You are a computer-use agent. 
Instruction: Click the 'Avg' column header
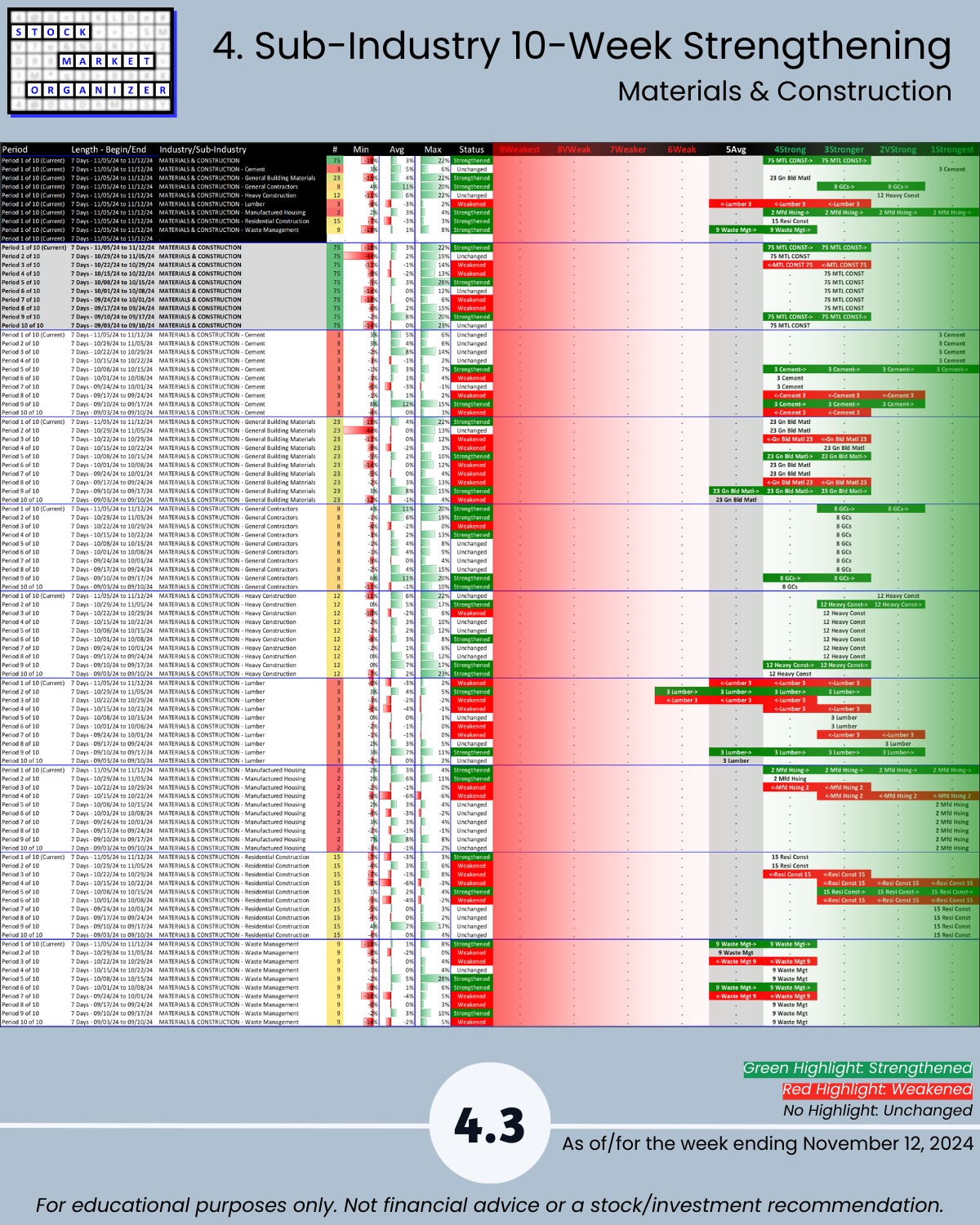[397, 149]
